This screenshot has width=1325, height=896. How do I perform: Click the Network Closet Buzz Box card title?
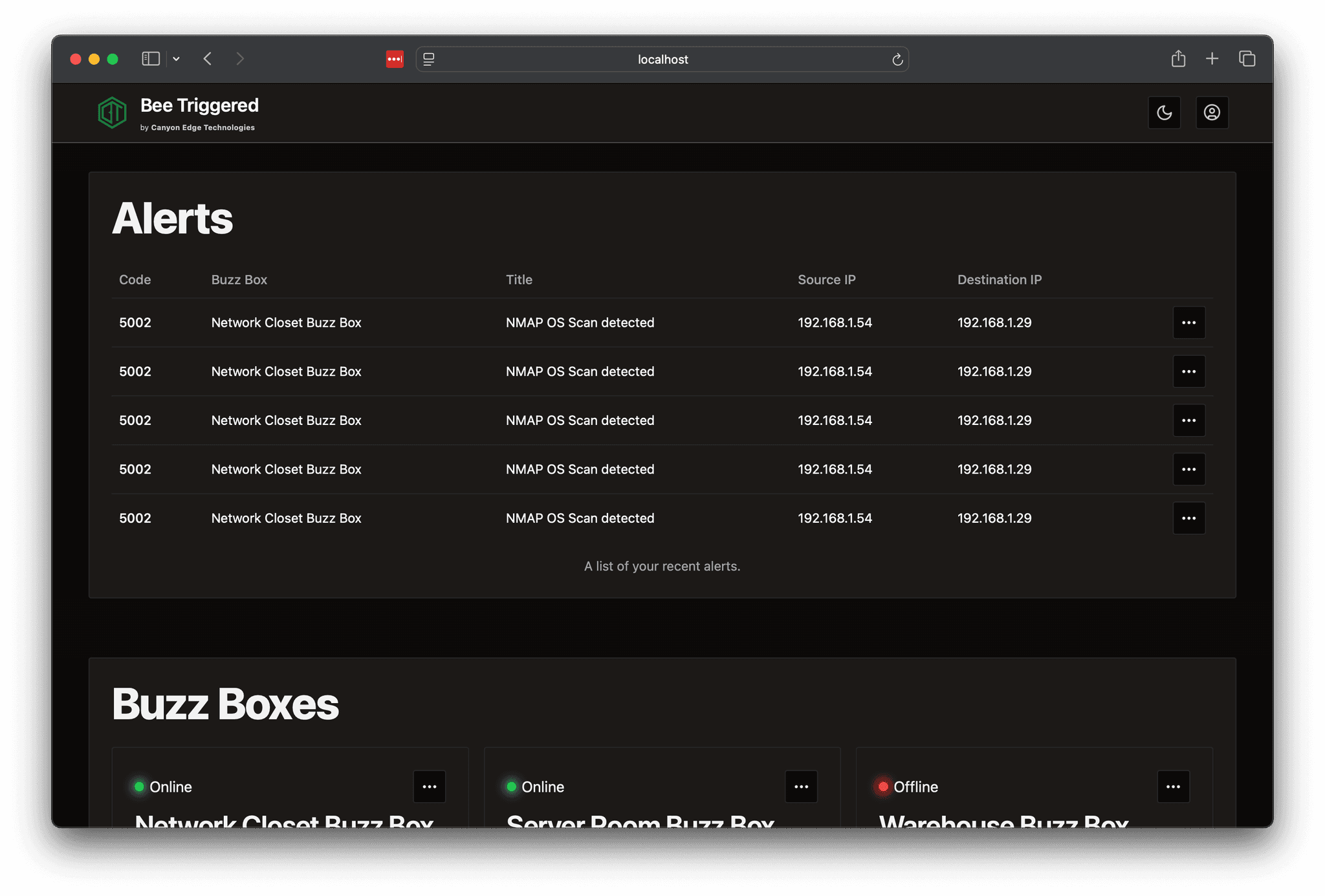[x=283, y=820]
